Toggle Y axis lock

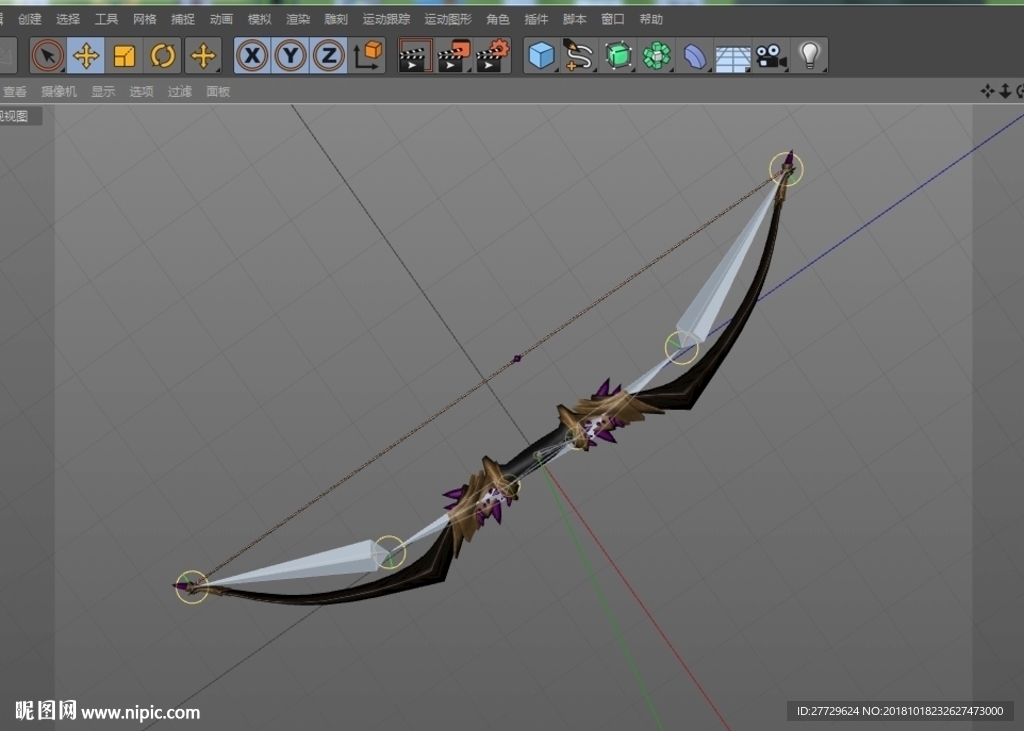click(291, 56)
